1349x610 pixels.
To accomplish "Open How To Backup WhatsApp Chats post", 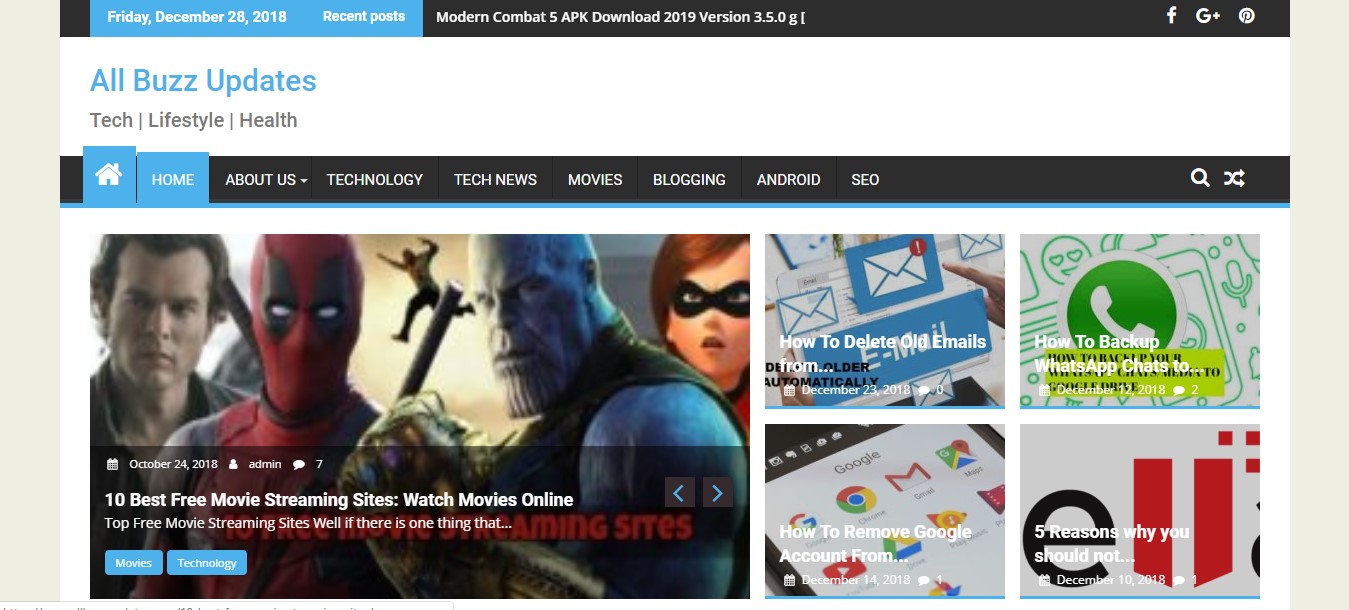I will click(x=1118, y=353).
